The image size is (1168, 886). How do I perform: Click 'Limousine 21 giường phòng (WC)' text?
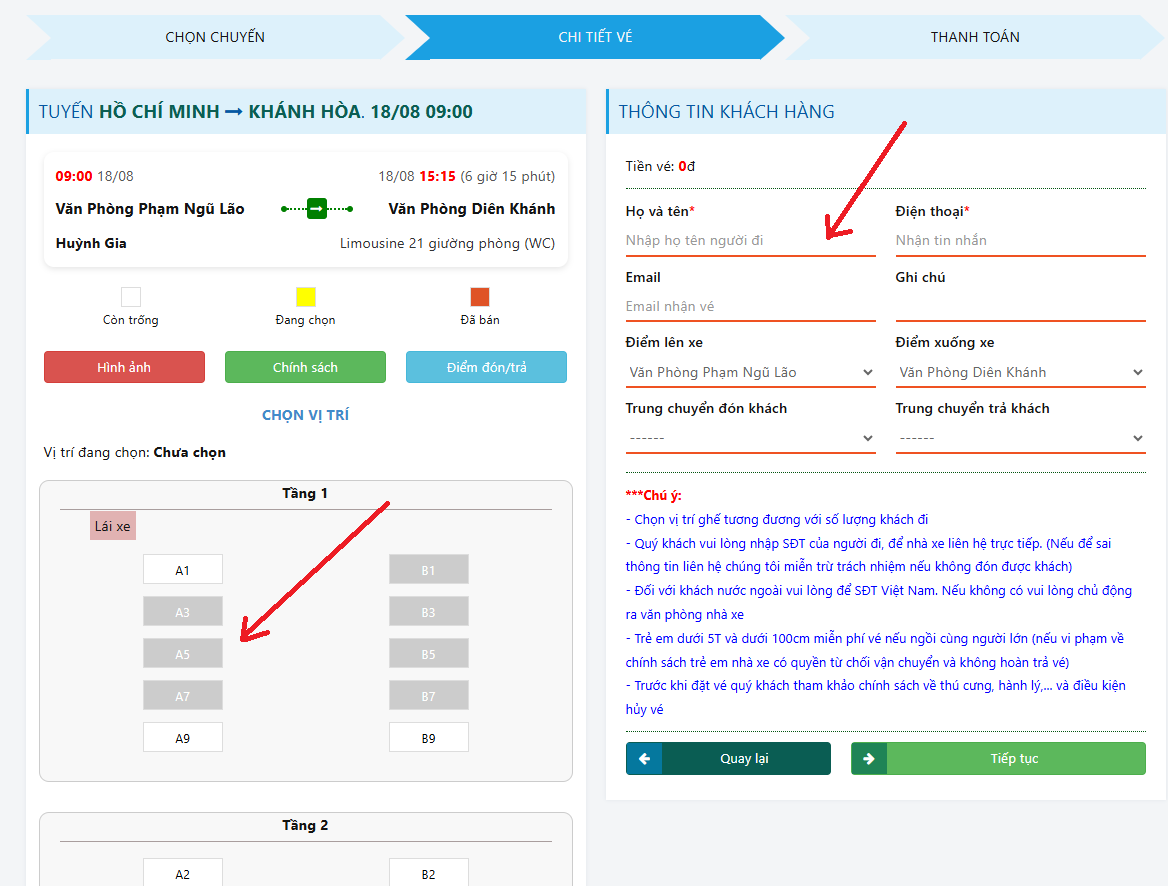tap(447, 244)
